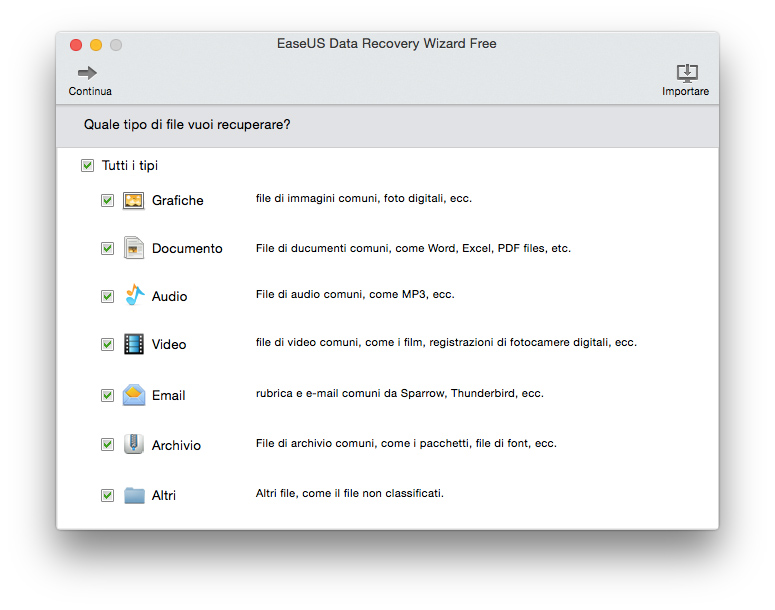Click the Audio music note icon
Viewport: 775px width, 610px height.
pos(134,295)
